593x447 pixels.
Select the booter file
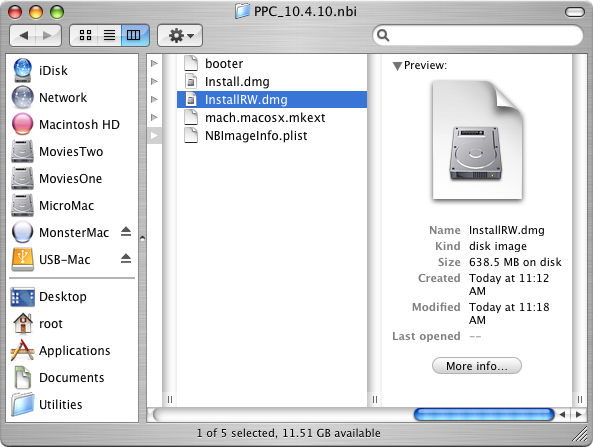pyautogui.click(x=272, y=64)
